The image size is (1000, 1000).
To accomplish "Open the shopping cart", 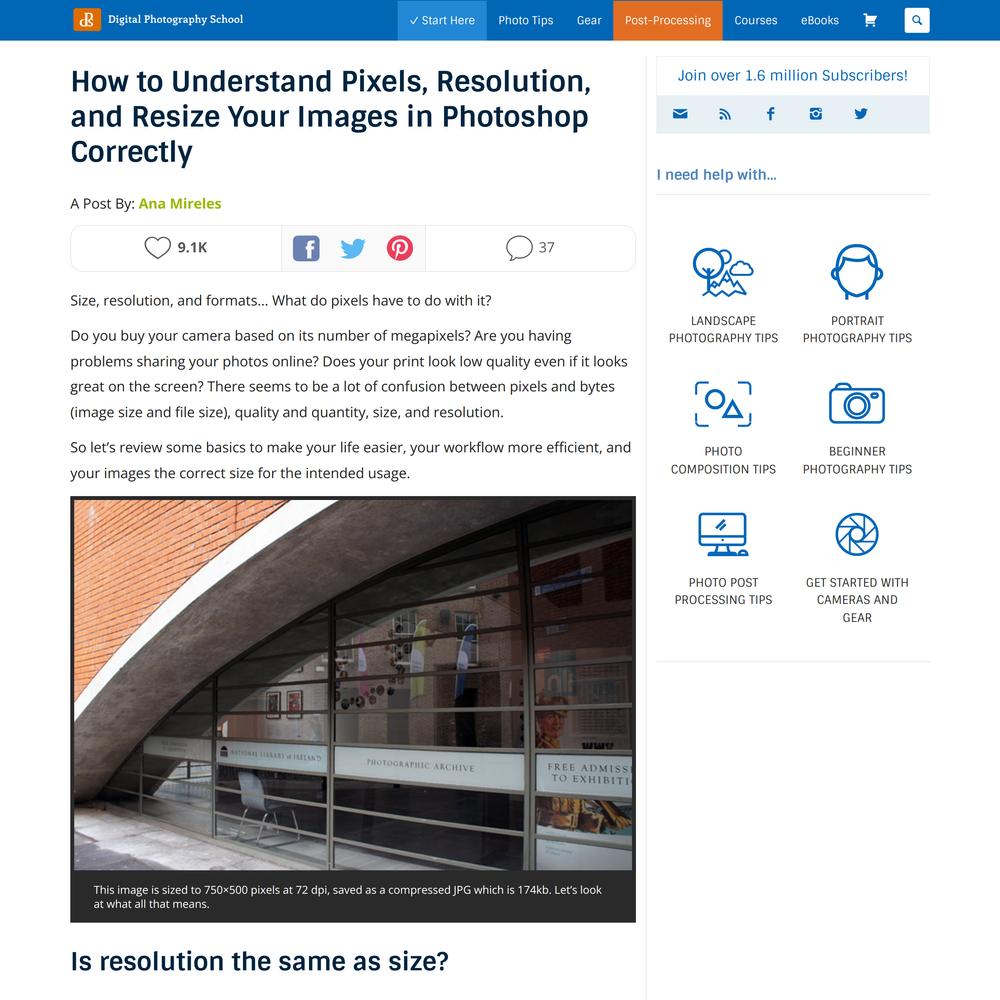I will (x=870, y=20).
